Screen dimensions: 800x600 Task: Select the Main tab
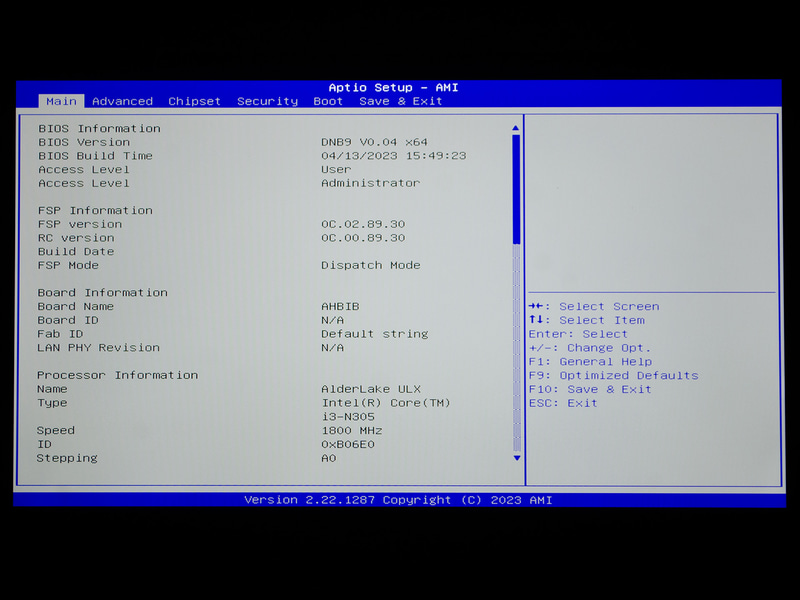(61, 101)
